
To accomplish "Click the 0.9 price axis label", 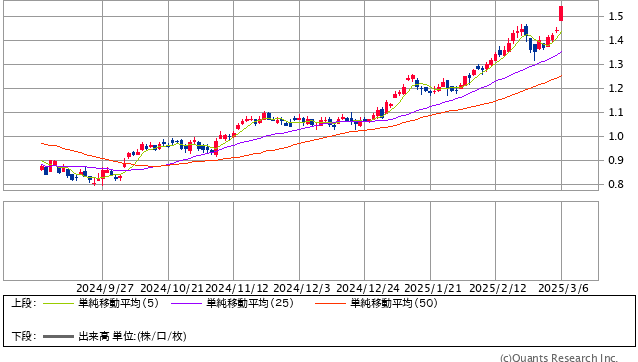I will [616, 160].
